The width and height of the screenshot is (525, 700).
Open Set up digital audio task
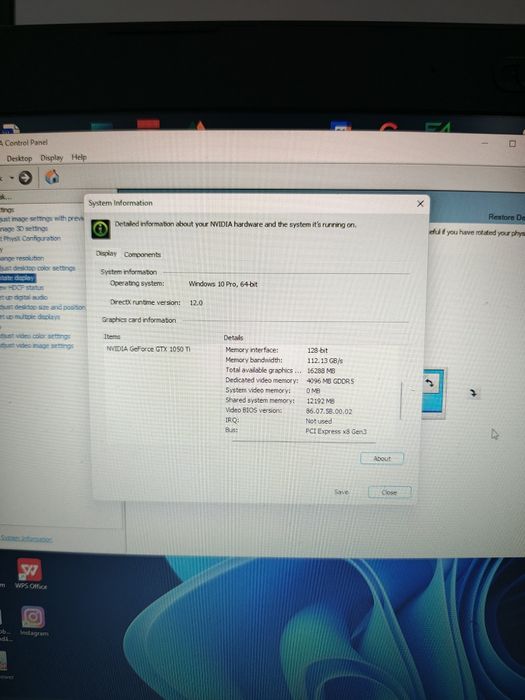[24, 298]
